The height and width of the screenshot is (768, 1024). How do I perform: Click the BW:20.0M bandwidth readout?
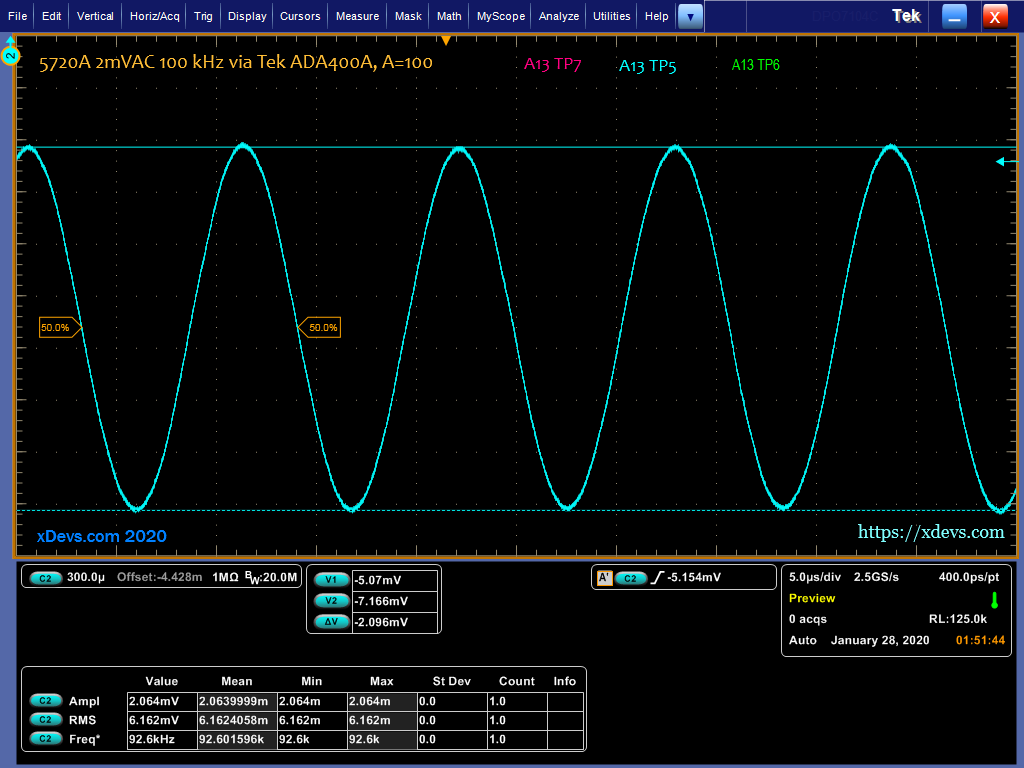pyautogui.click(x=271, y=577)
